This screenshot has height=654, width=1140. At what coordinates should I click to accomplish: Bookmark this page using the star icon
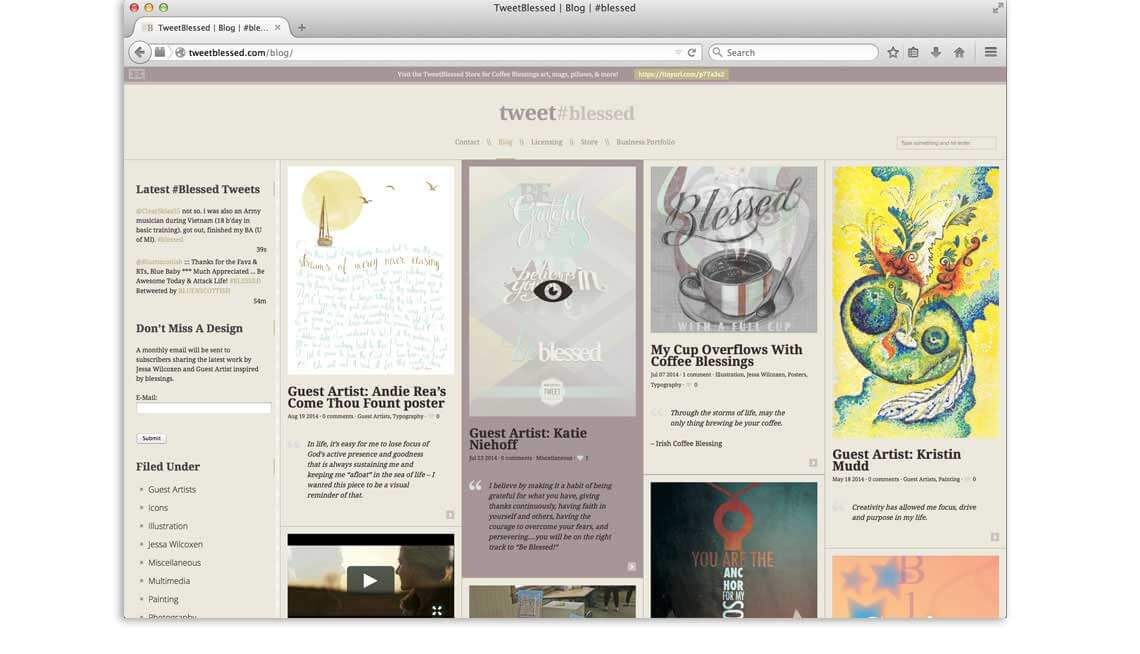coord(893,52)
